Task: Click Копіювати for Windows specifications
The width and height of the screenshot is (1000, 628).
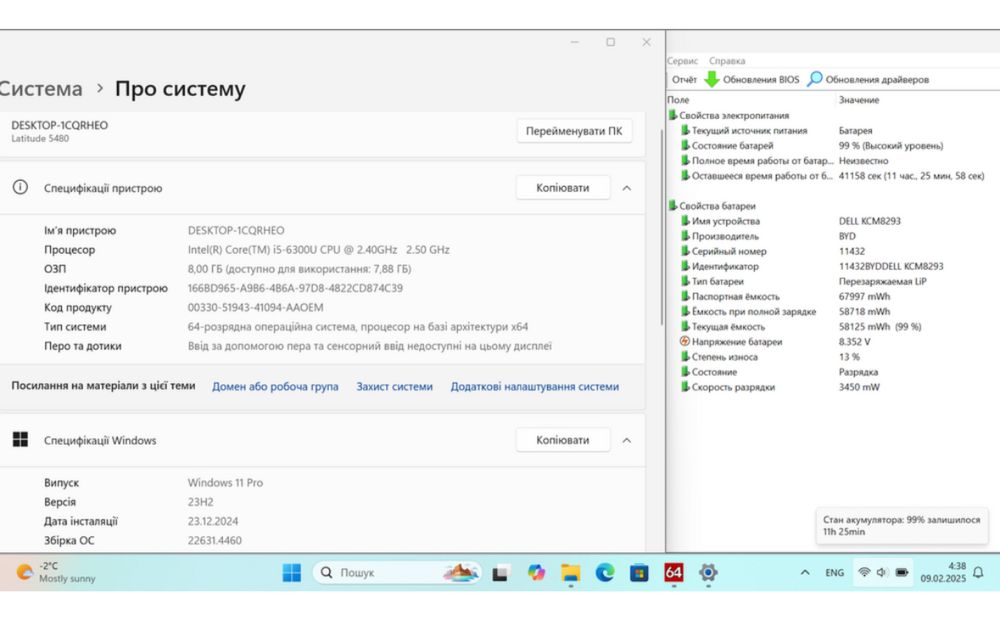Action: click(562, 440)
